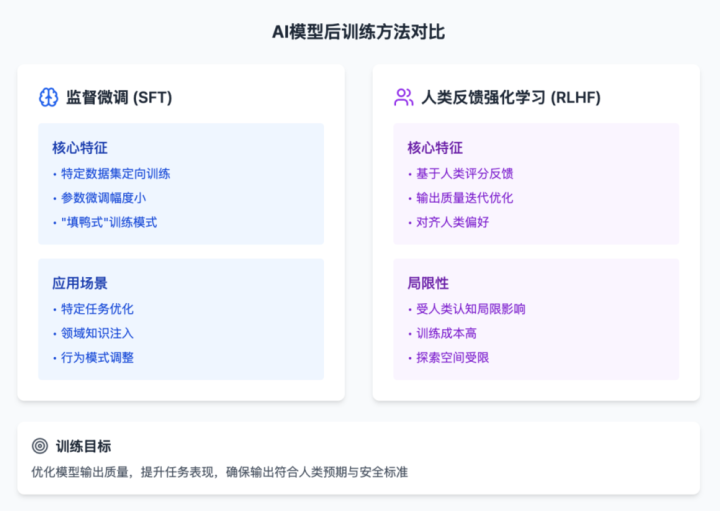Click the brain icon beside 监督微调 (SFT)
The height and width of the screenshot is (511, 720).
click(48, 97)
